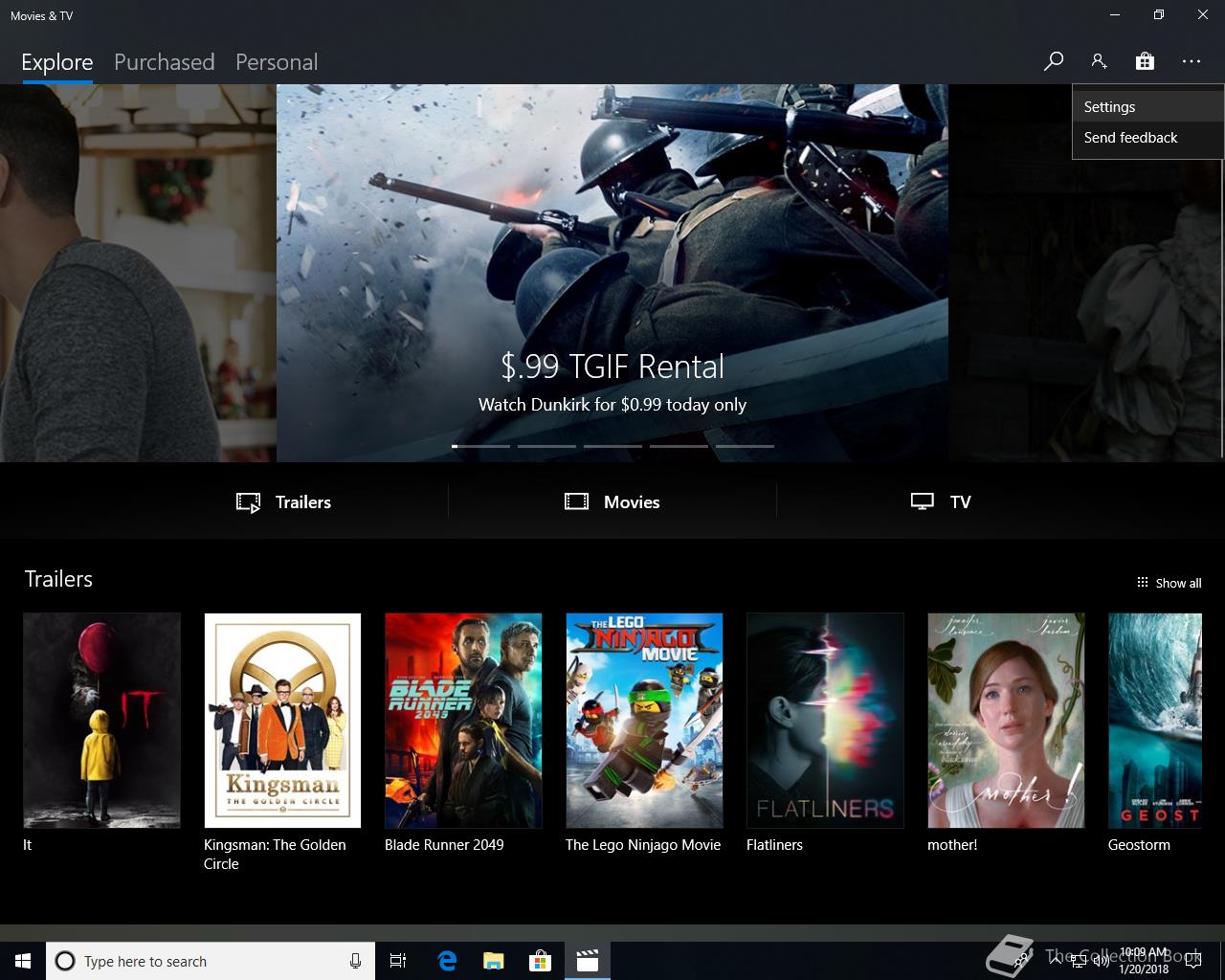Click Show all for Trailers
Screen dimensions: 1225x980
1169,583
